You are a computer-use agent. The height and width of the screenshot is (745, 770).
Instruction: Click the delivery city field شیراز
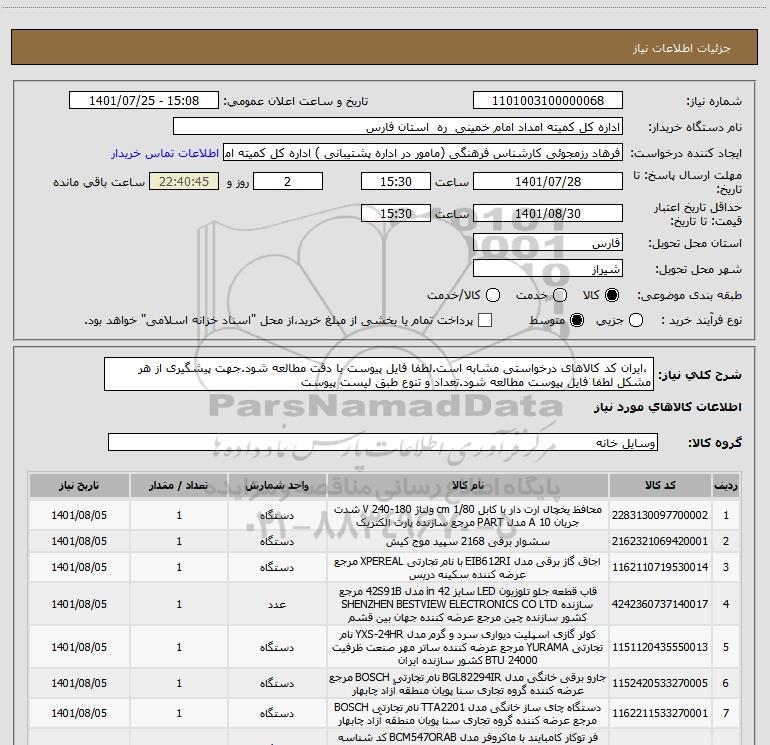pos(548,269)
